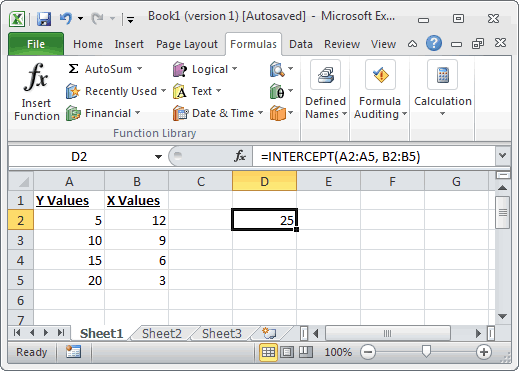The height and width of the screenshot is (371, 519).
Task: Click the zoom in plus button
Action: [484, 352]
